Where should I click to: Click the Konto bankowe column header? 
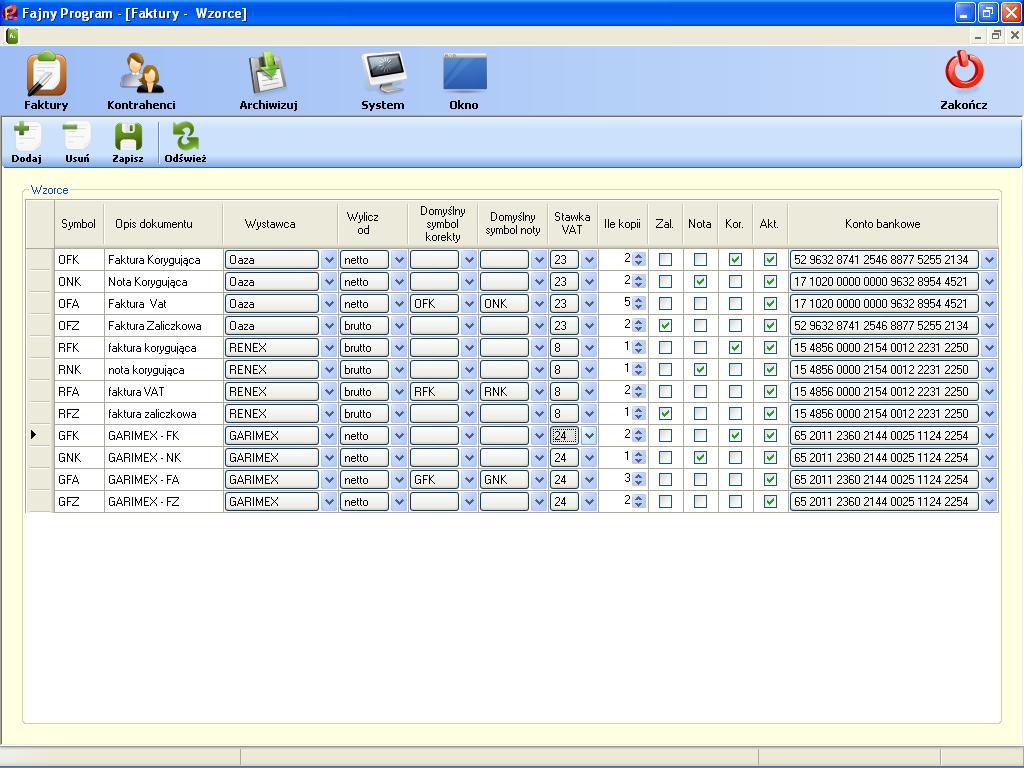click(x=882, y=224)
